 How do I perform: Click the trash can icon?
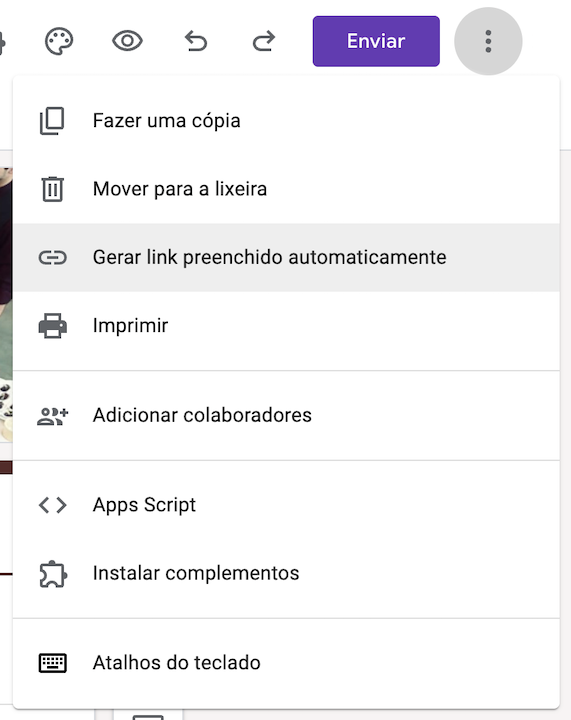52,189
